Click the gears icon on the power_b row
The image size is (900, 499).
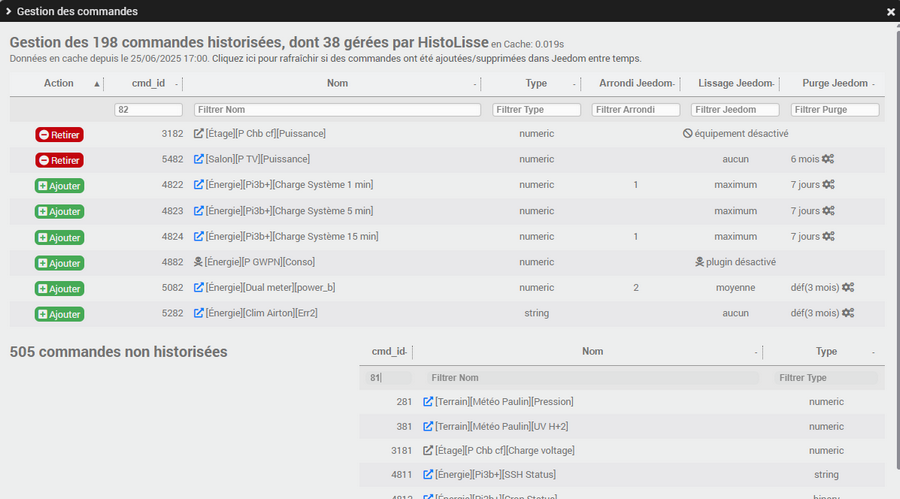[x=848, y=288]
